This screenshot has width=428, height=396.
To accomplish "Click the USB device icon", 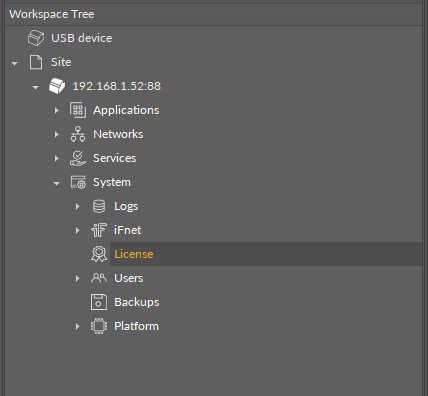I will 36,38.
